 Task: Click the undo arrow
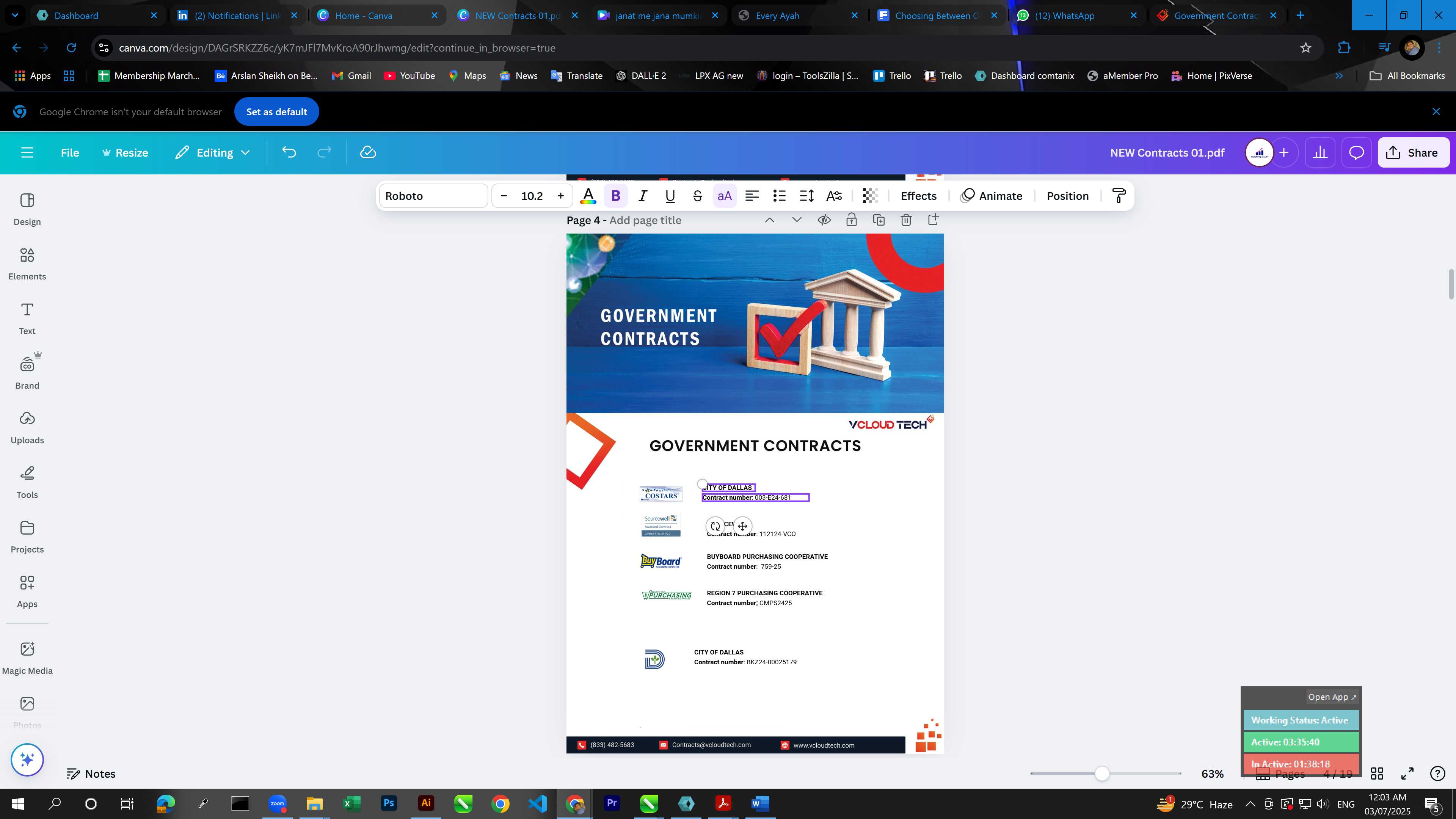pyautogui.click(x=289, y=152)
